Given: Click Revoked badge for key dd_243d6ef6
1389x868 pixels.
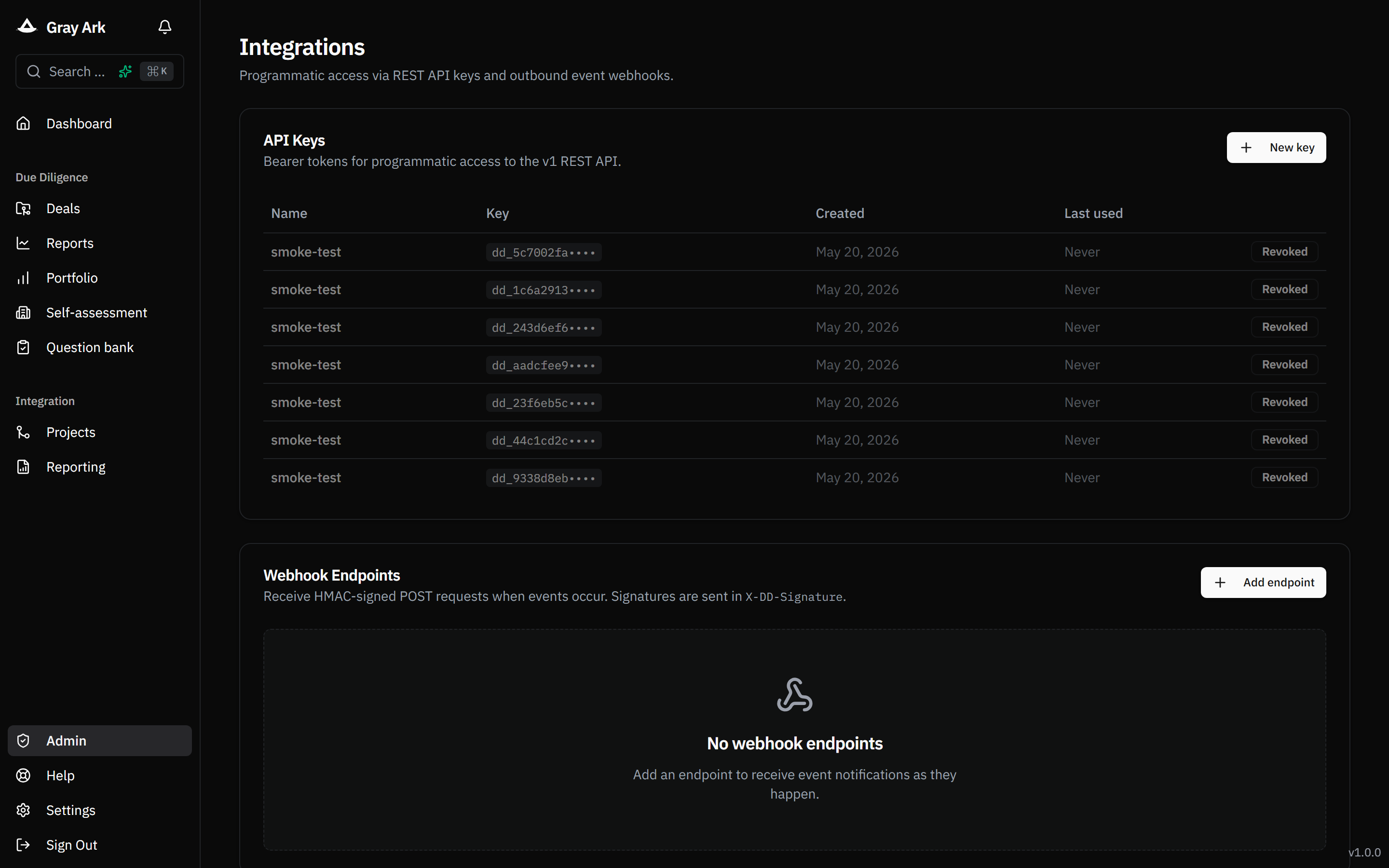Looking at the screenshot, I should pyautogui.click(x=1284, y=326).
